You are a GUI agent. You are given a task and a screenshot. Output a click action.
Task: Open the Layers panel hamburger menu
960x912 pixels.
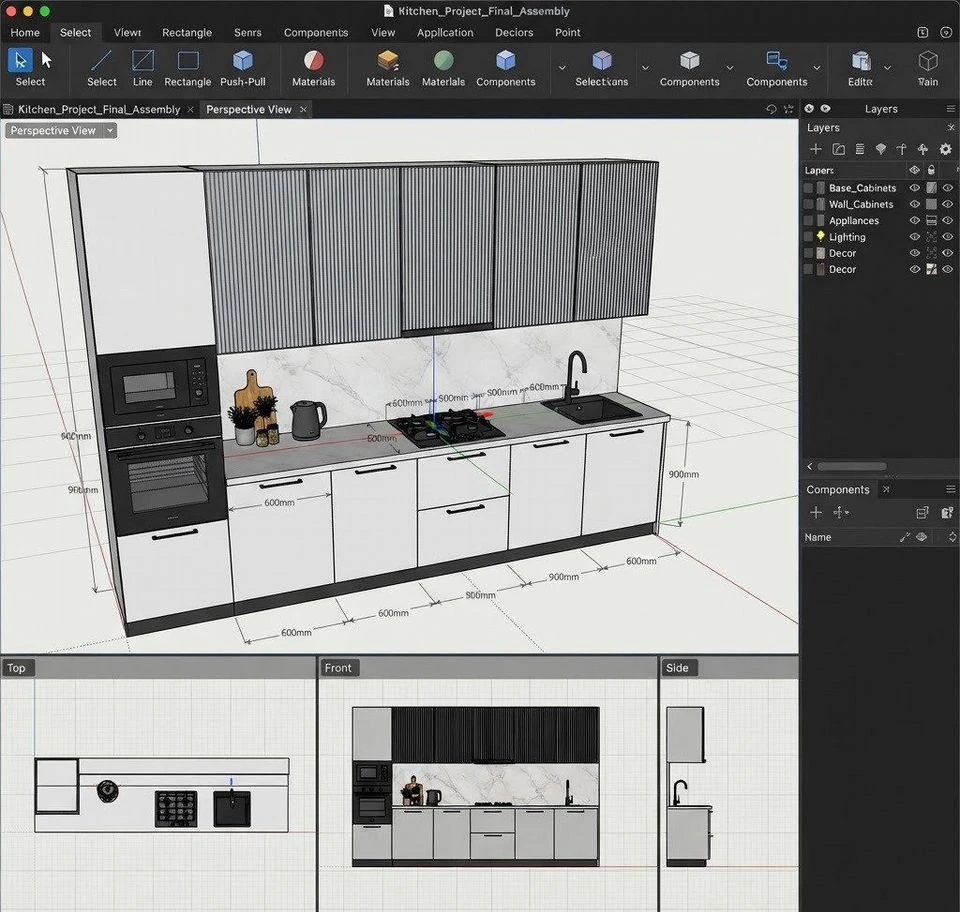pos(950,109)
